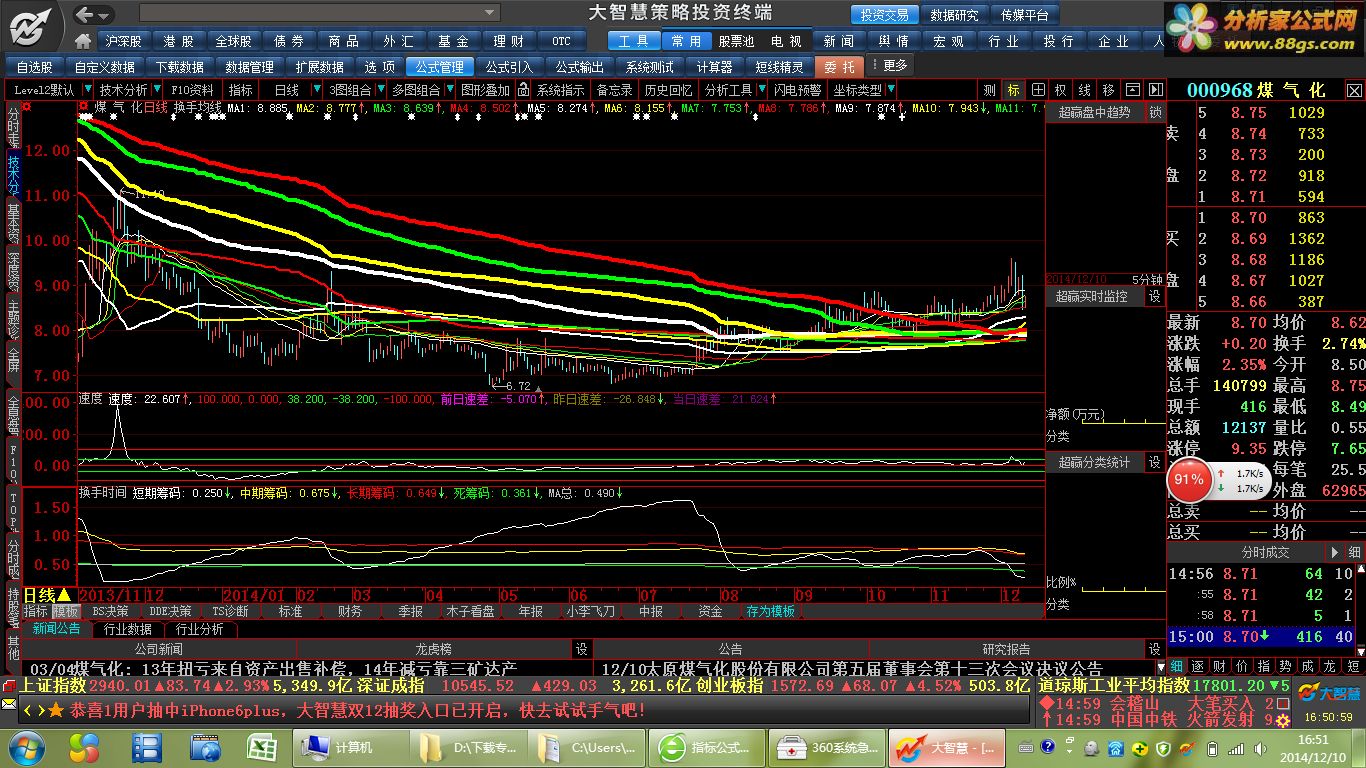This screenshot has width=1366, height=768.
Task: Toggle the 标 marker tool
Action: [x=1014, y=89]
